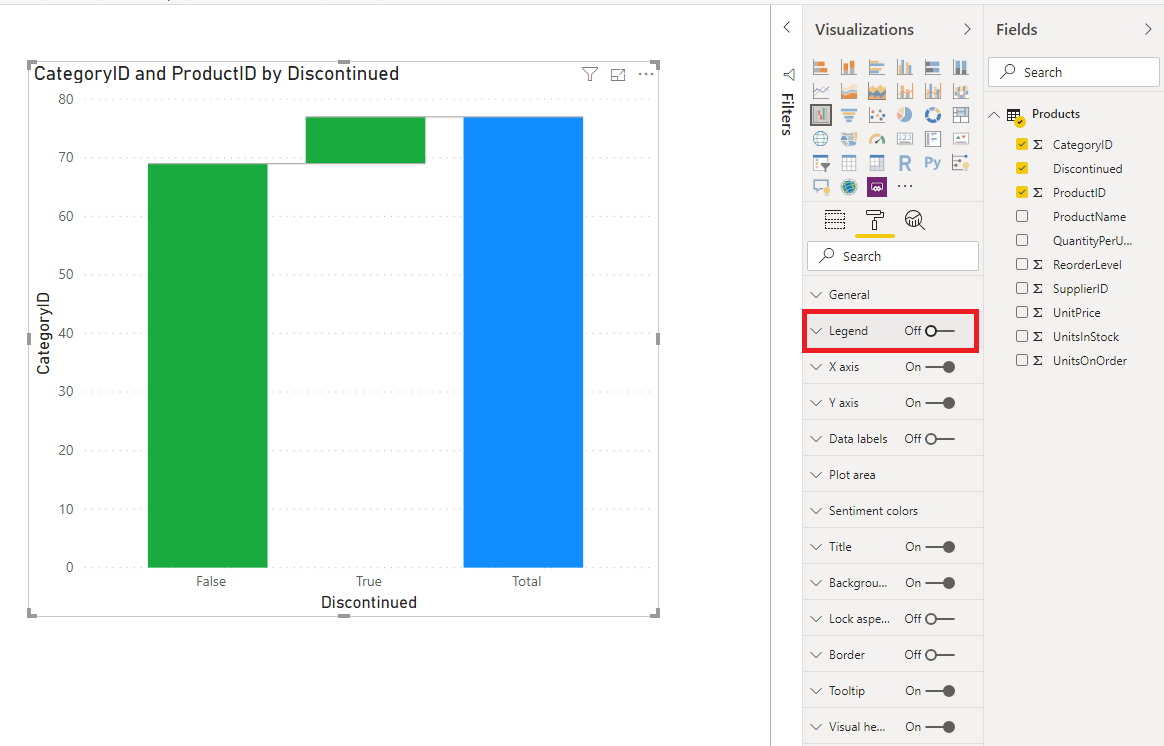1164x746 pixels.
Task: Select the Fields values pane icon
Action: 834,219
